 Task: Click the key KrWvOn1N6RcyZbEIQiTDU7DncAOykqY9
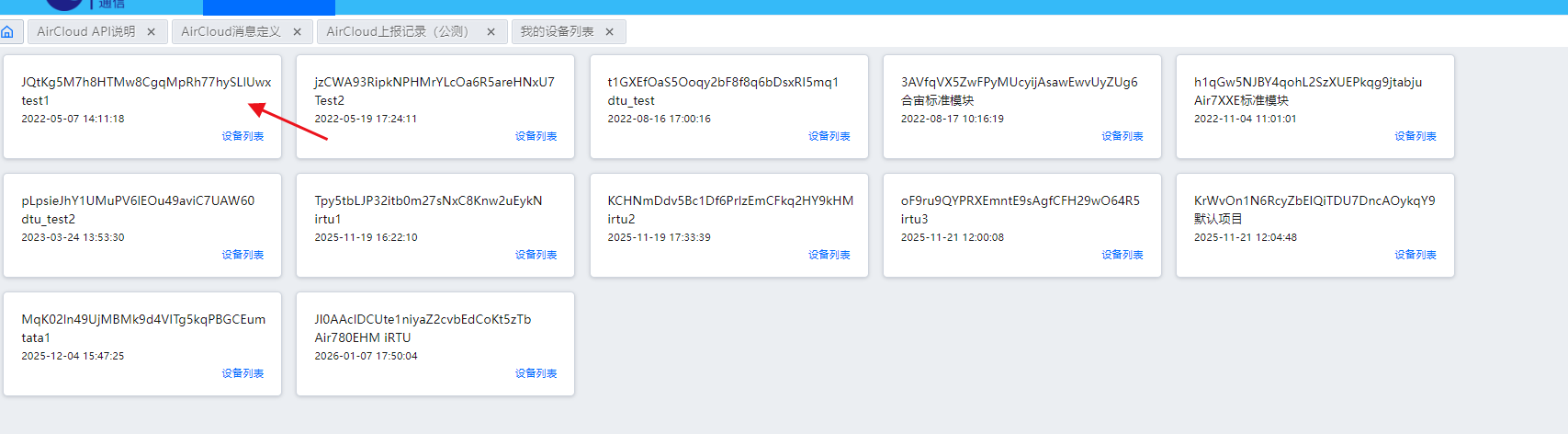click(x=1314, y=200)
